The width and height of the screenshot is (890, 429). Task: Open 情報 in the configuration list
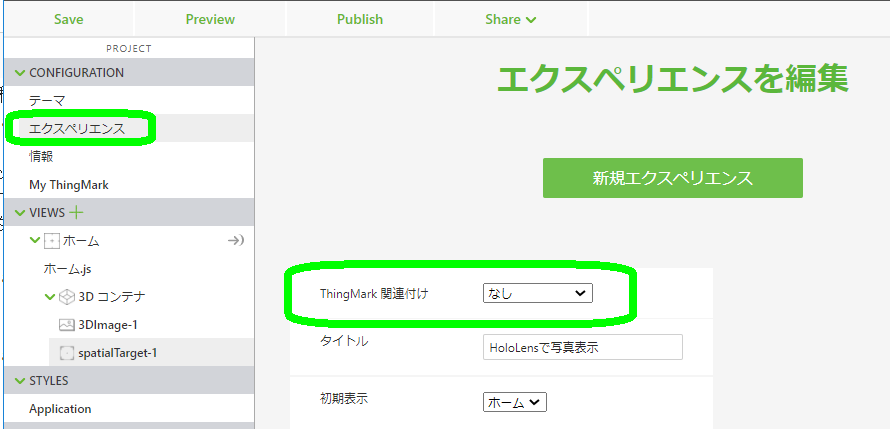[41, 157]
